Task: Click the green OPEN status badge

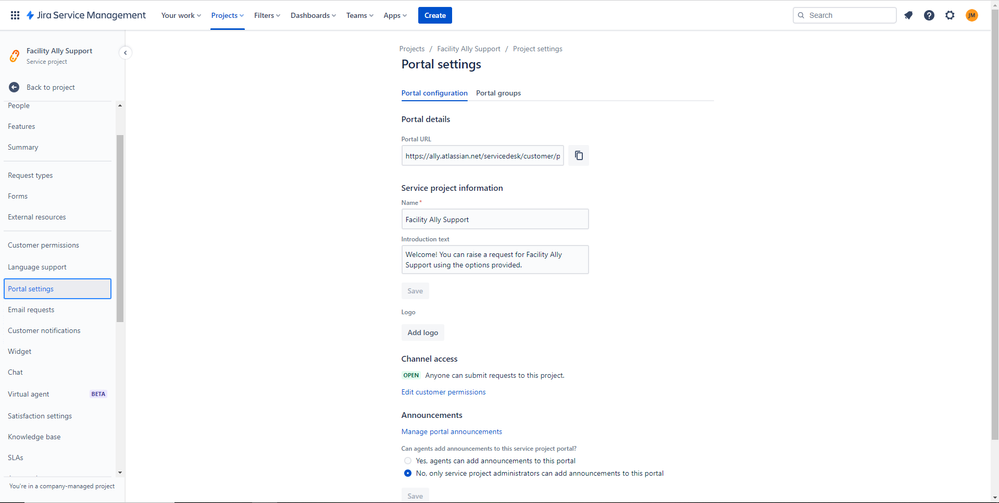Action: point(411,375)
